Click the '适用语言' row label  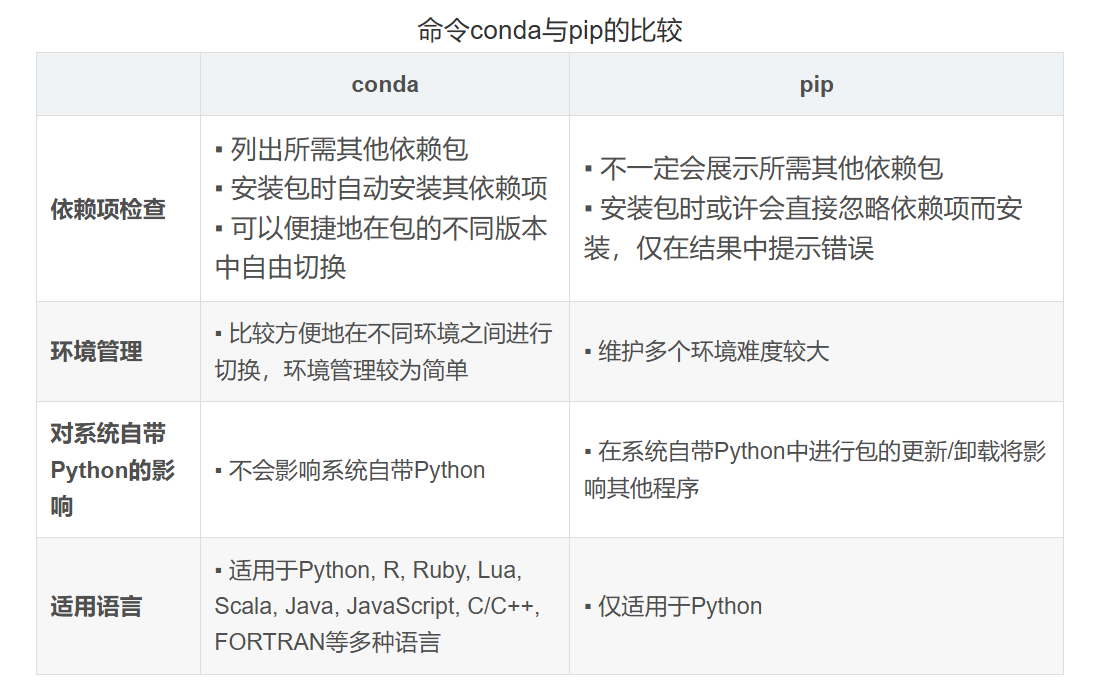pos(97,606)
